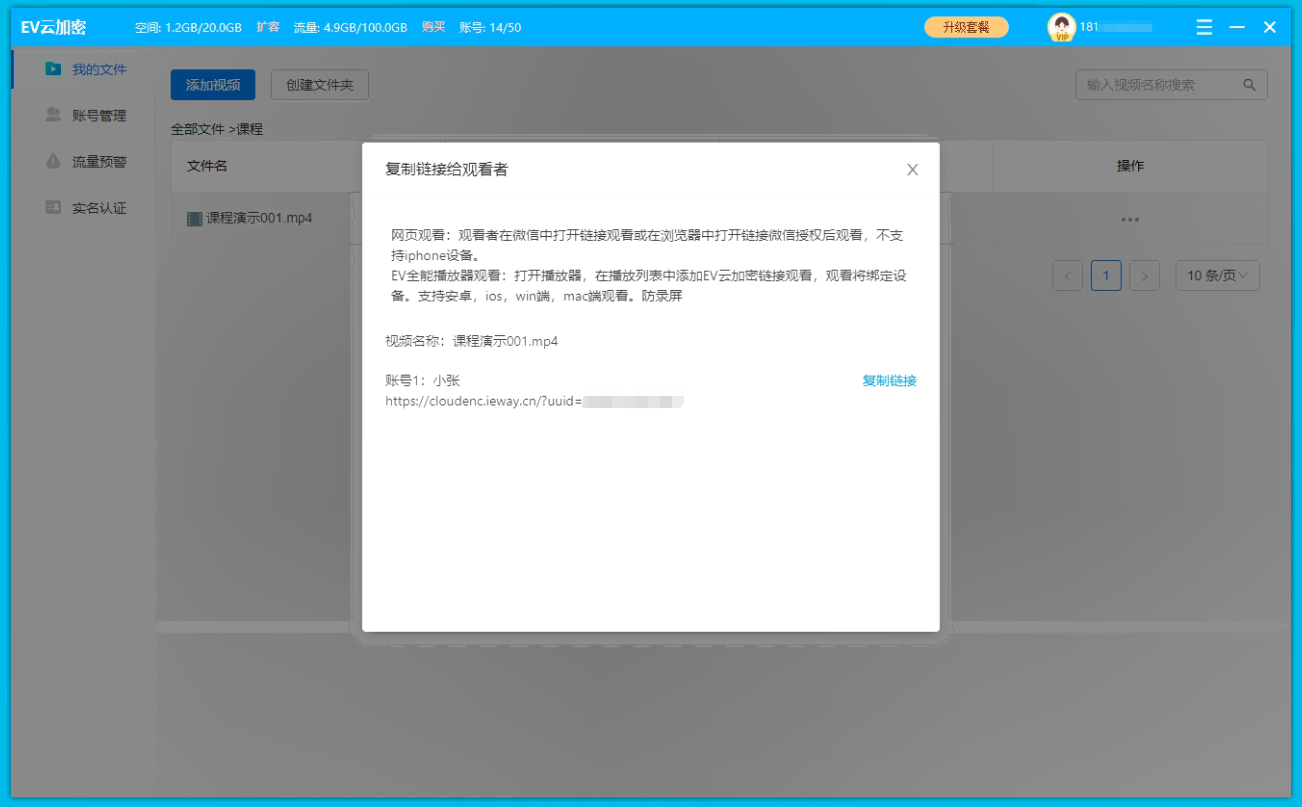Click the 账号管理 people icon

[53, 115]
